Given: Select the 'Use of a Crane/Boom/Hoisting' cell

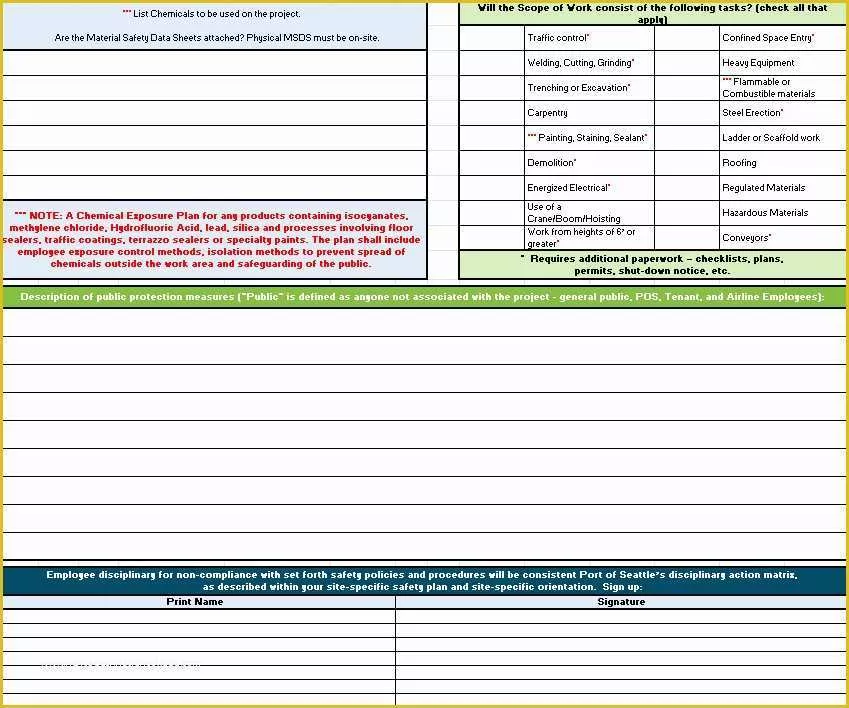Looking at the screenshot, I should pos(589,213).
